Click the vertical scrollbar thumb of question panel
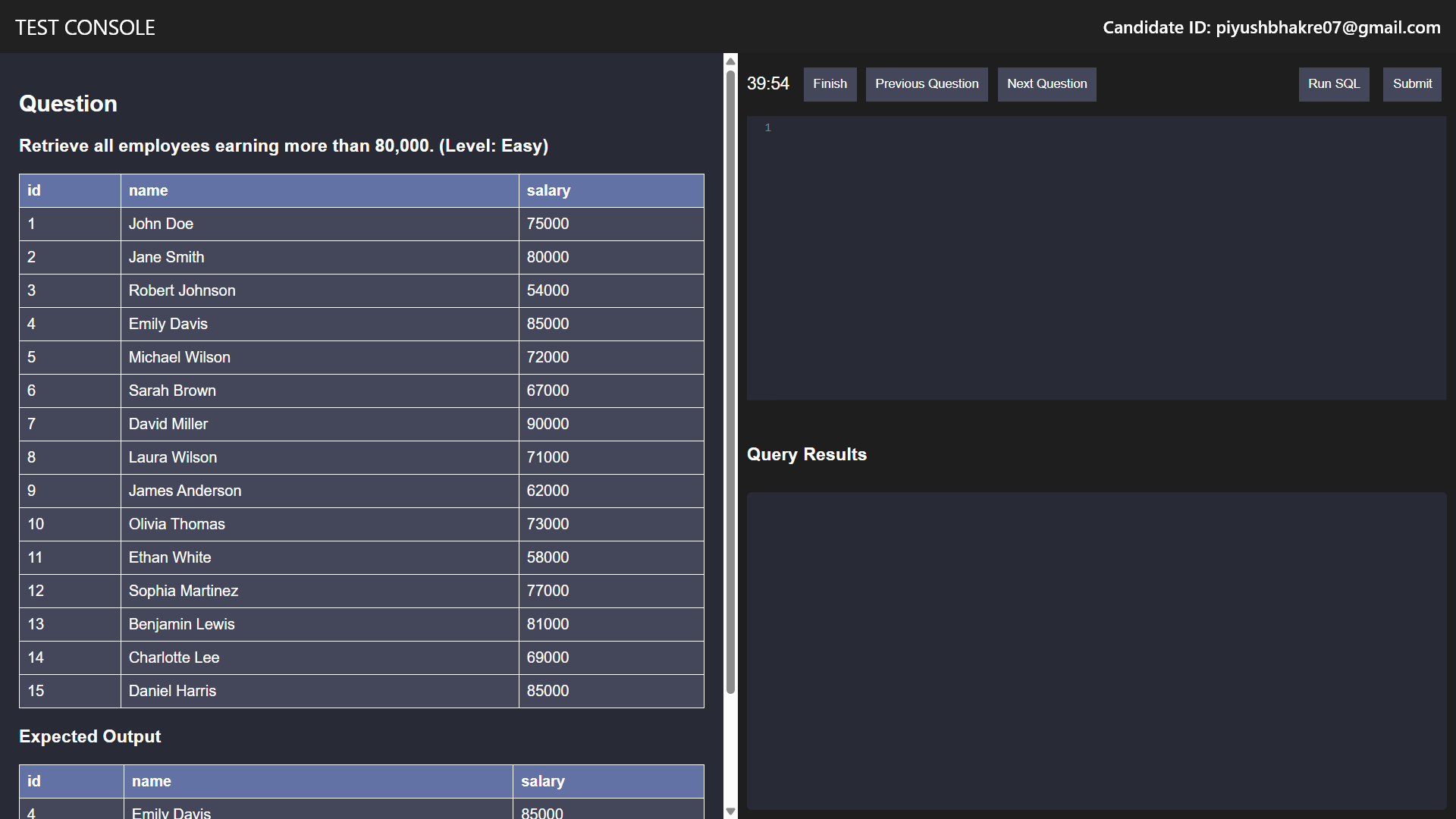This screenshot has width=1456, height=819. click(x=730, y=381)
